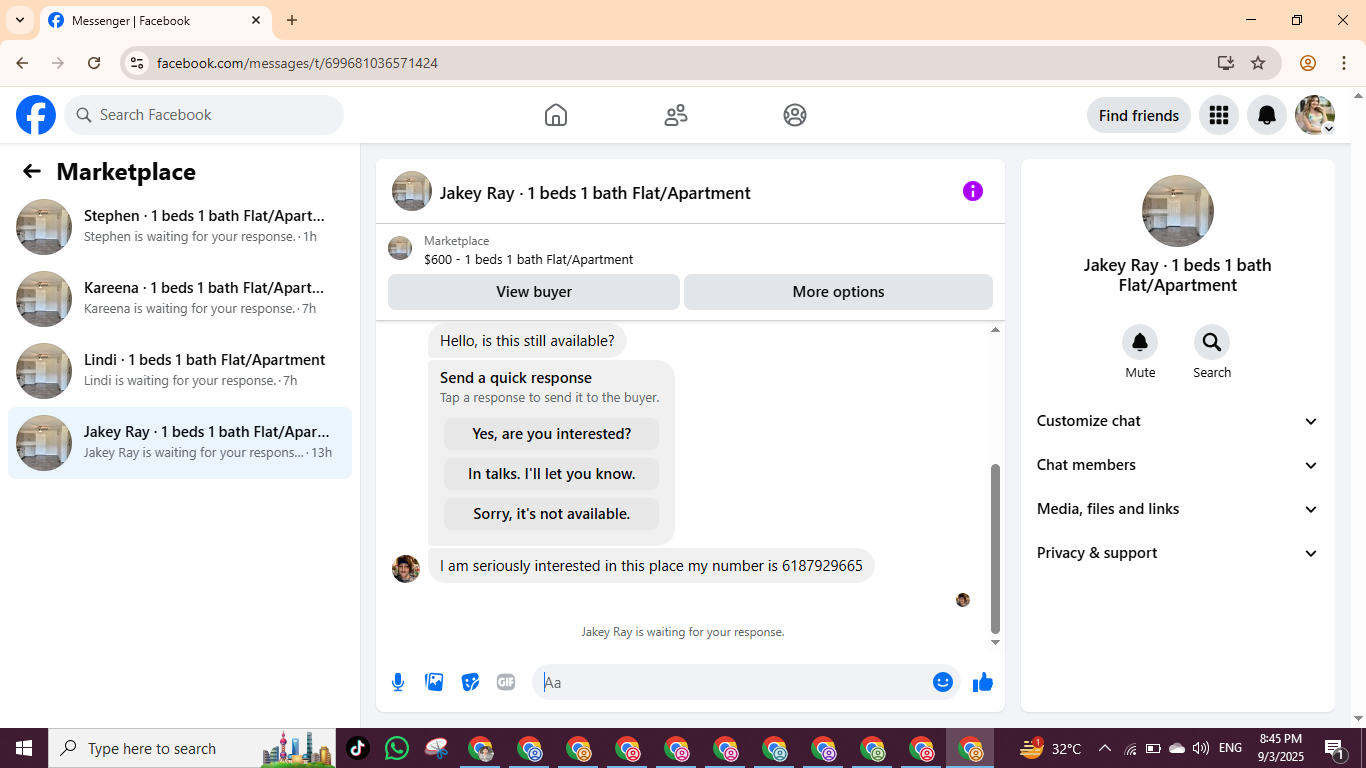Open volume control in system tray

(1201, 748)
